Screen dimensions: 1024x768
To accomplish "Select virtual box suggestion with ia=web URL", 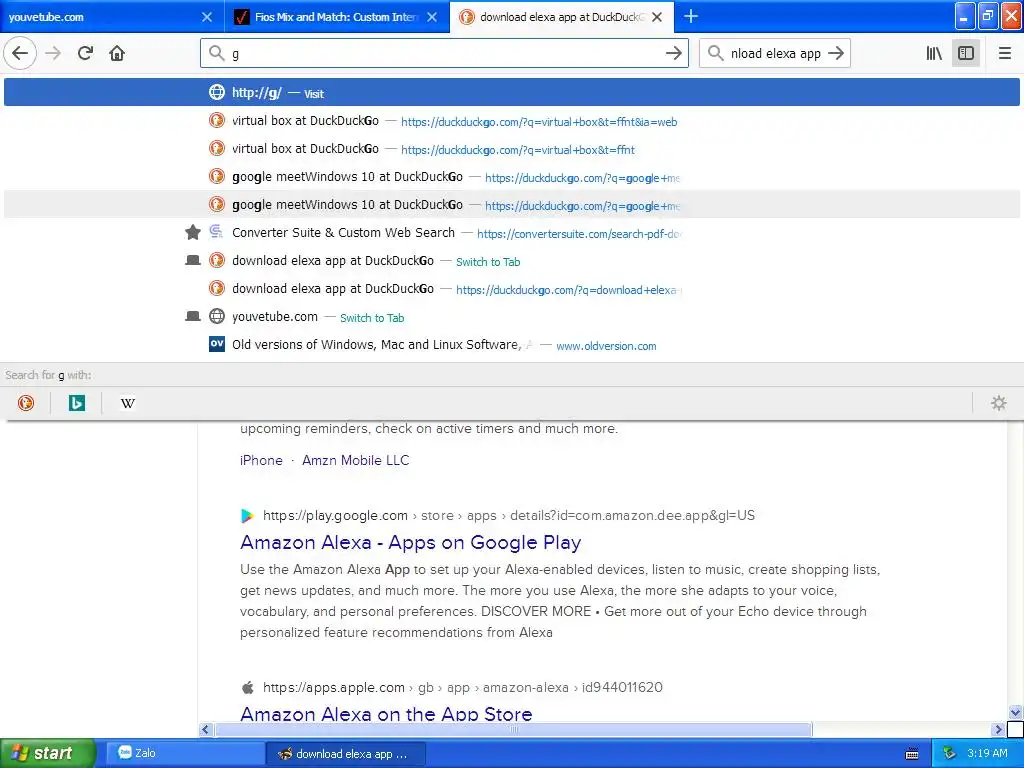I will [x=512, y=121].
